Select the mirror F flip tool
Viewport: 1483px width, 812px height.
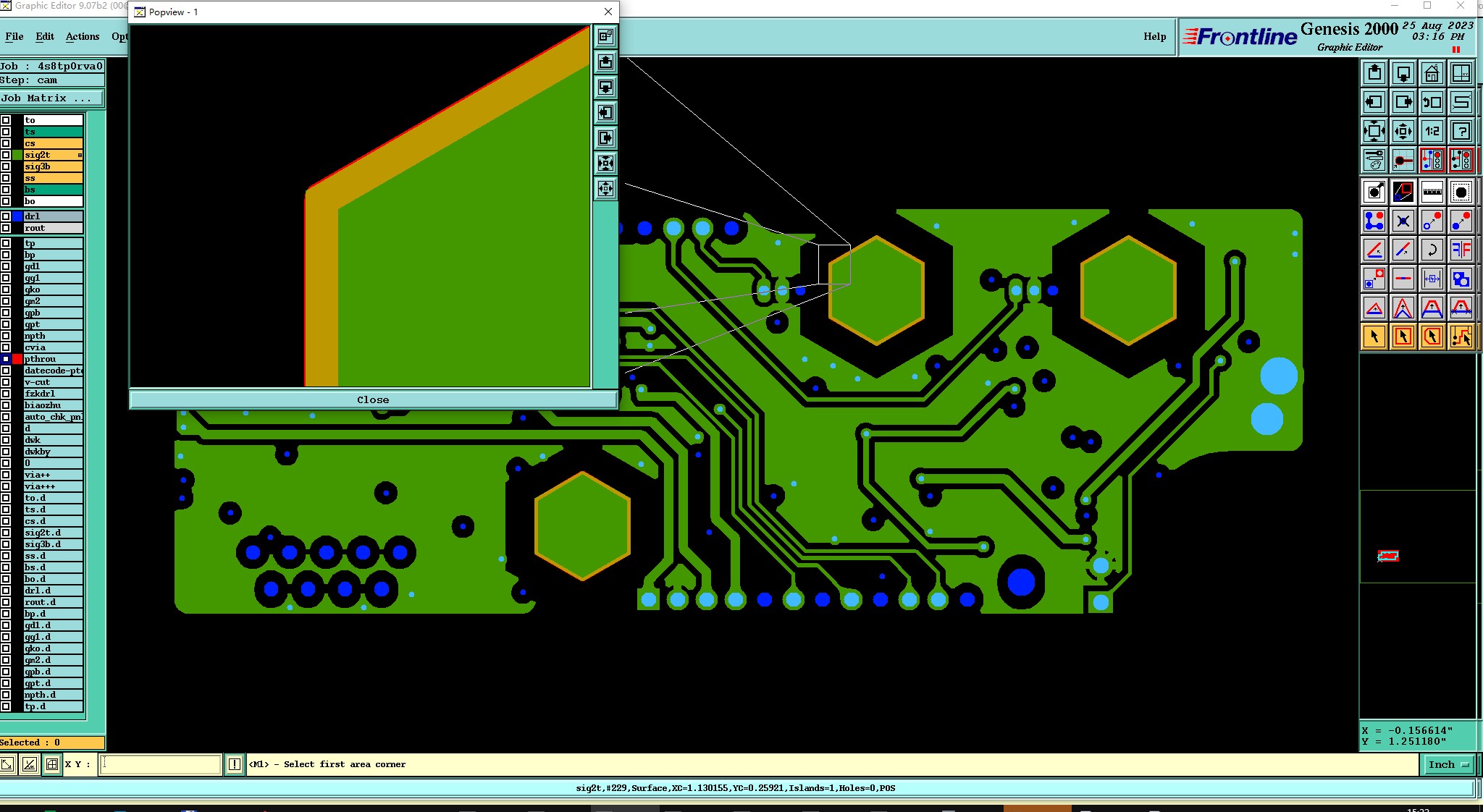click(x=1461, y=250)
